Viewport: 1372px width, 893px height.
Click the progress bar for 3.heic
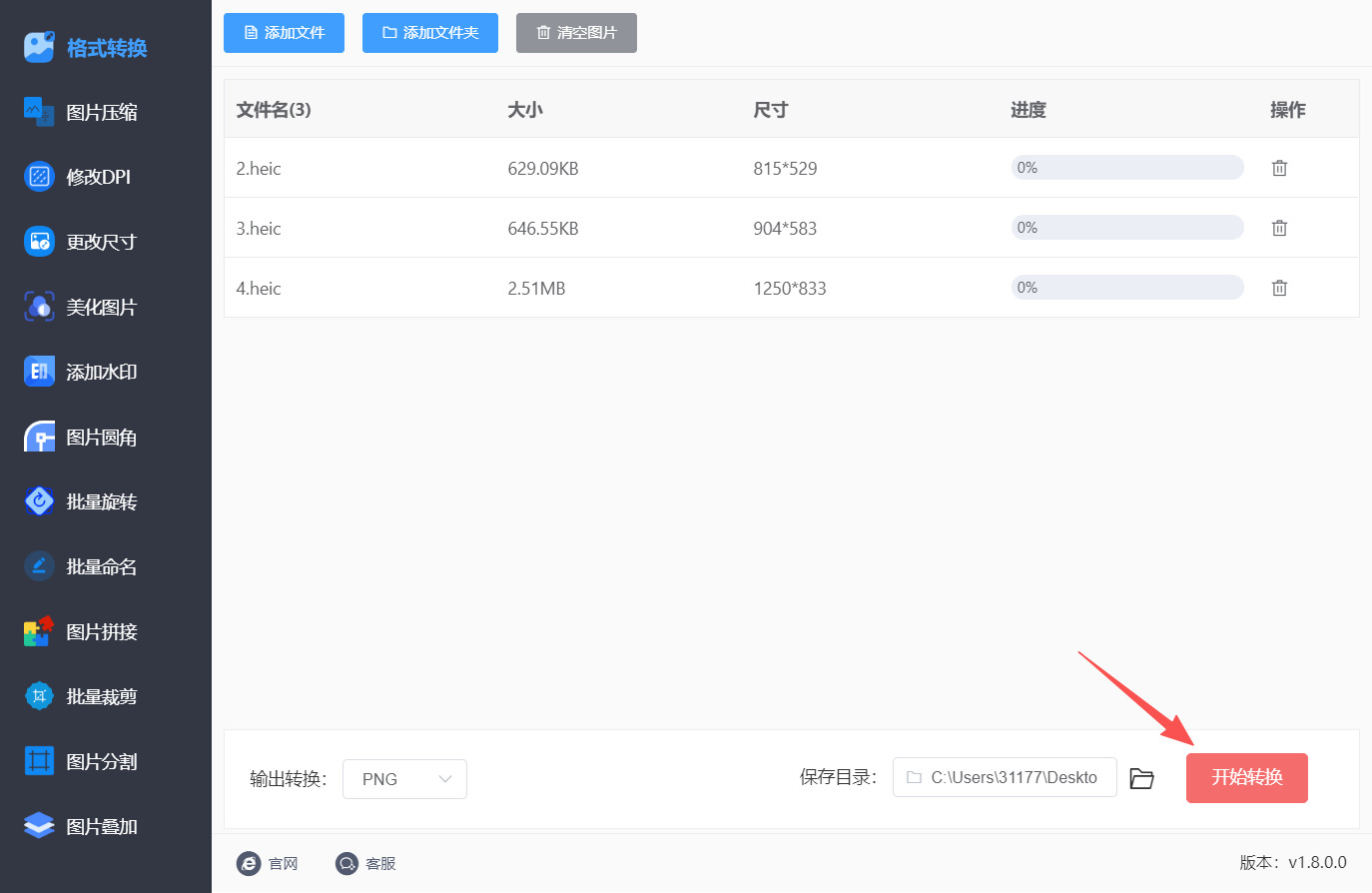1127,228
